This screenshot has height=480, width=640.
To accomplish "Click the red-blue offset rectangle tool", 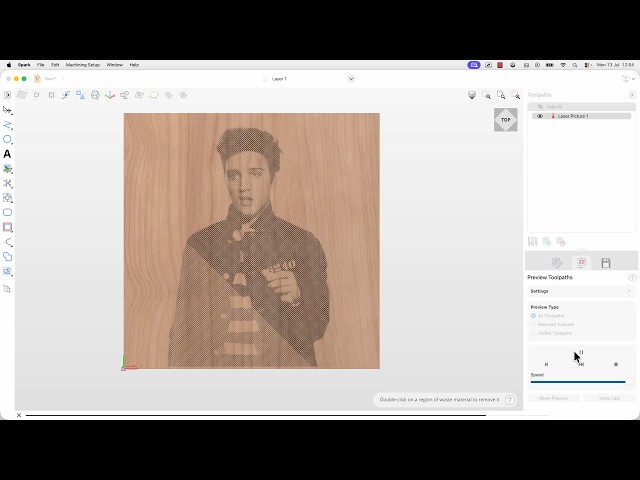I will (7, 227).
